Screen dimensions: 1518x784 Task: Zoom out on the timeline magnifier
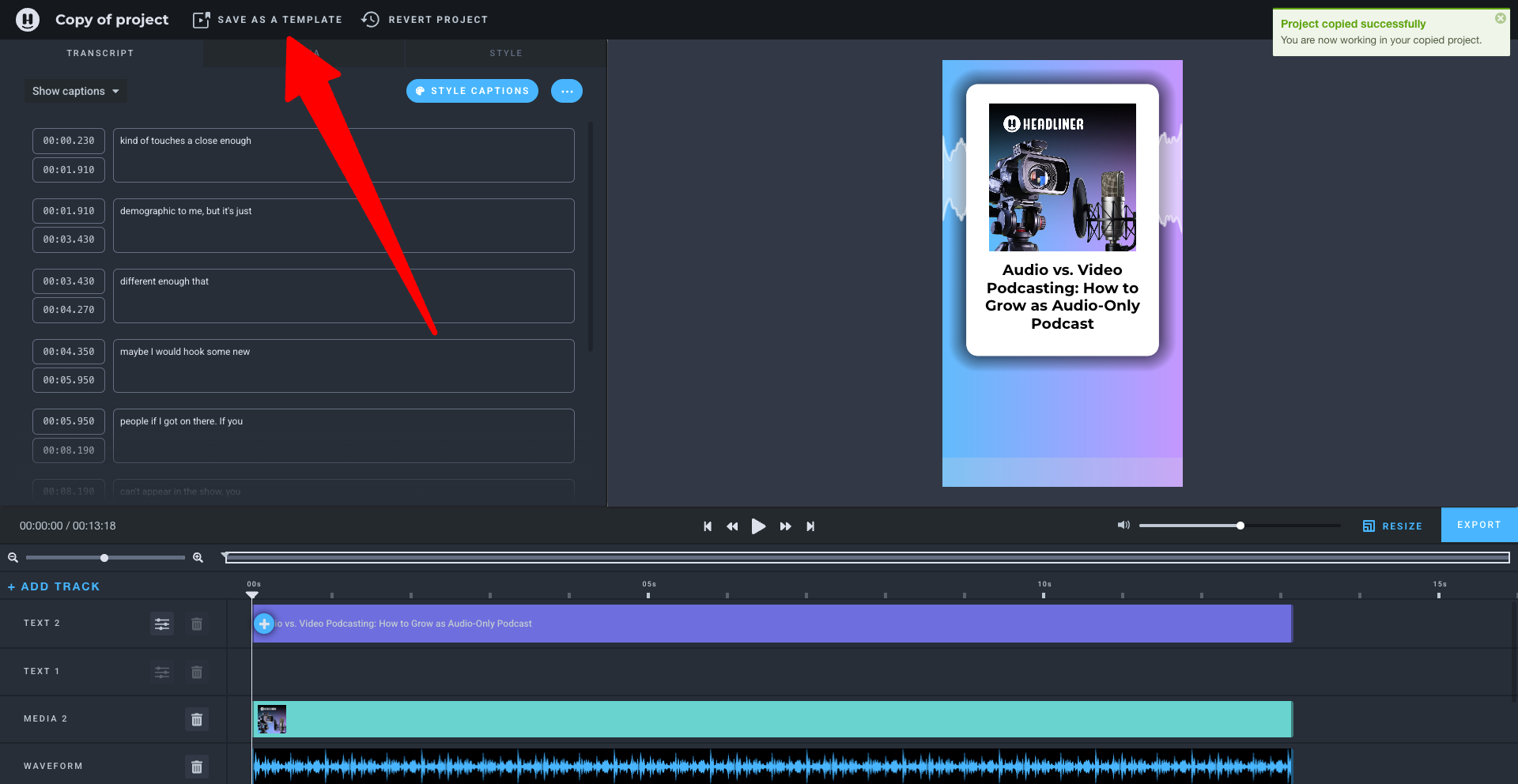[13, 558]
